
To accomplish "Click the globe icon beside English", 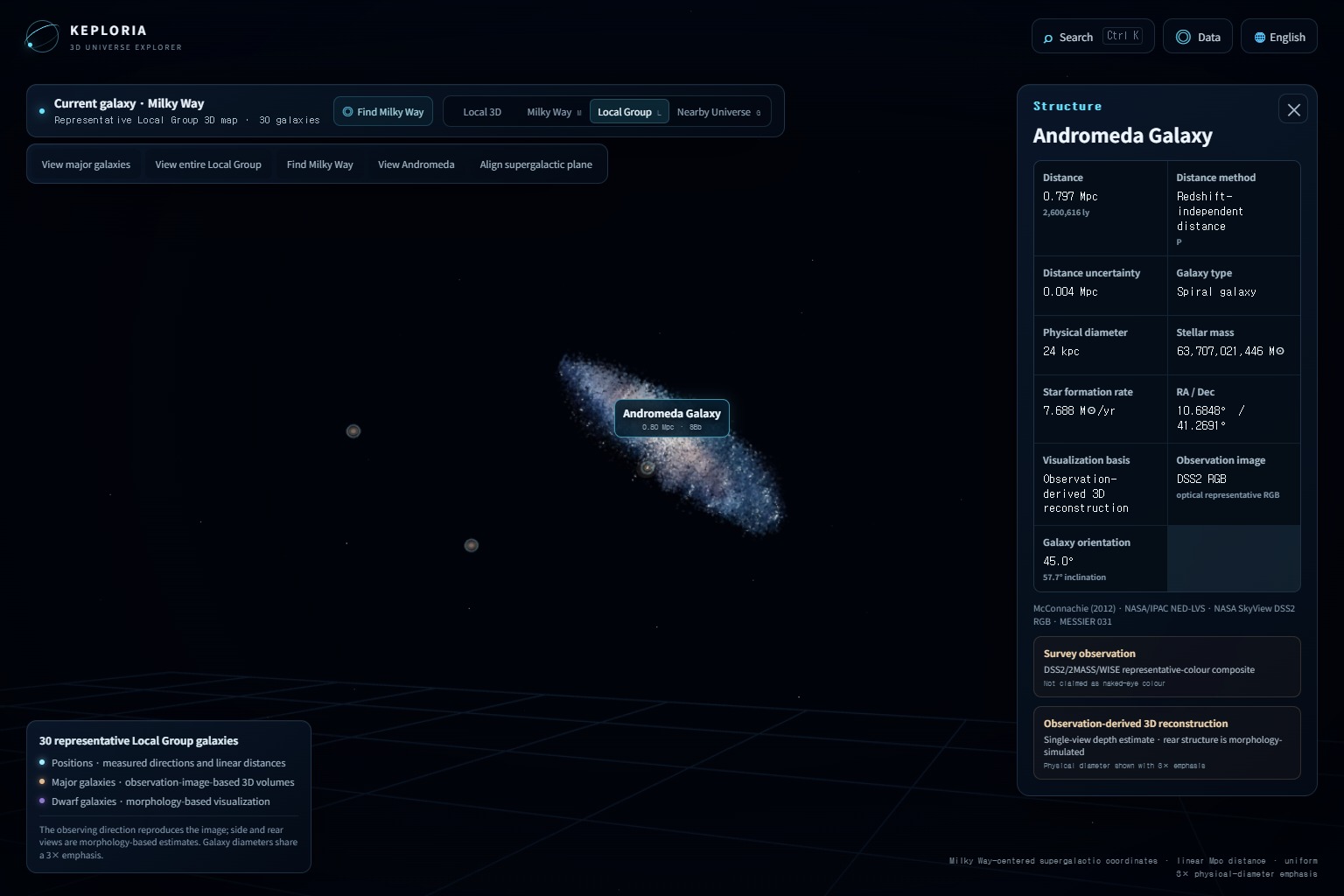I will pos(1260,38).
